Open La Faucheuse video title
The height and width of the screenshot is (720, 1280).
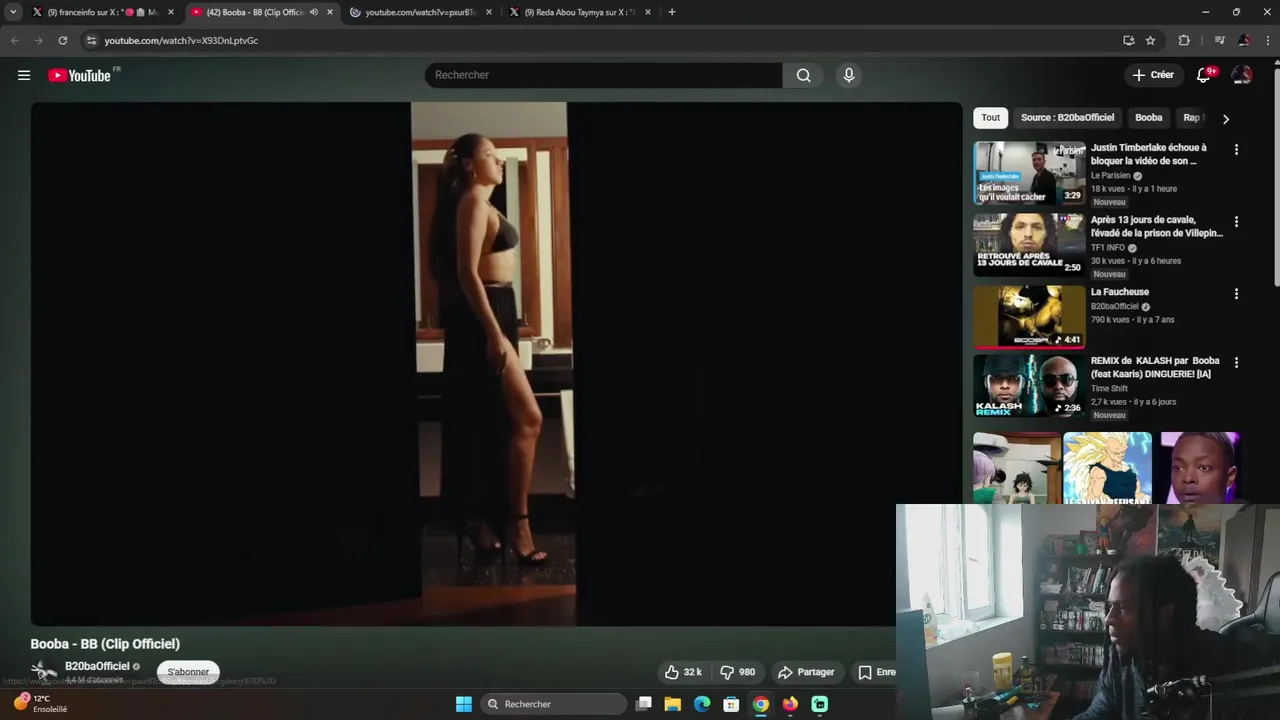click(1119, 292)
